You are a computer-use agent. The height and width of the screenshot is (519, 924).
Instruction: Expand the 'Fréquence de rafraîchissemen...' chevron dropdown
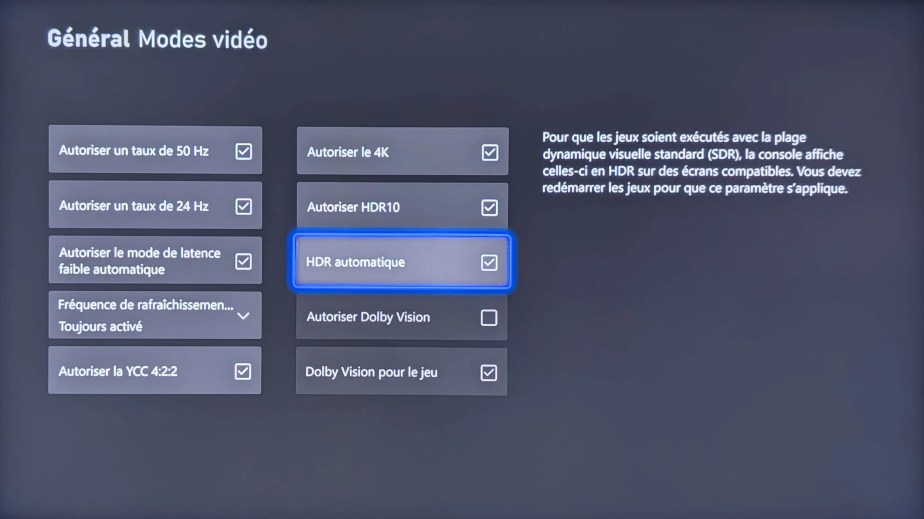click(x=243, y=316)
